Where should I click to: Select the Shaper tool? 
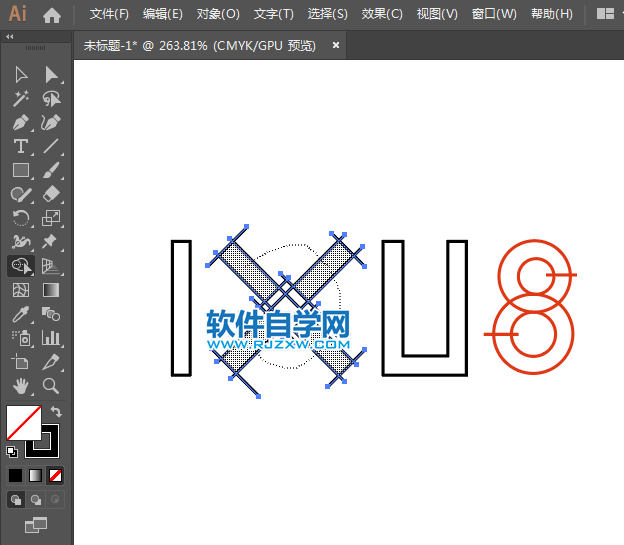[21, 194]
